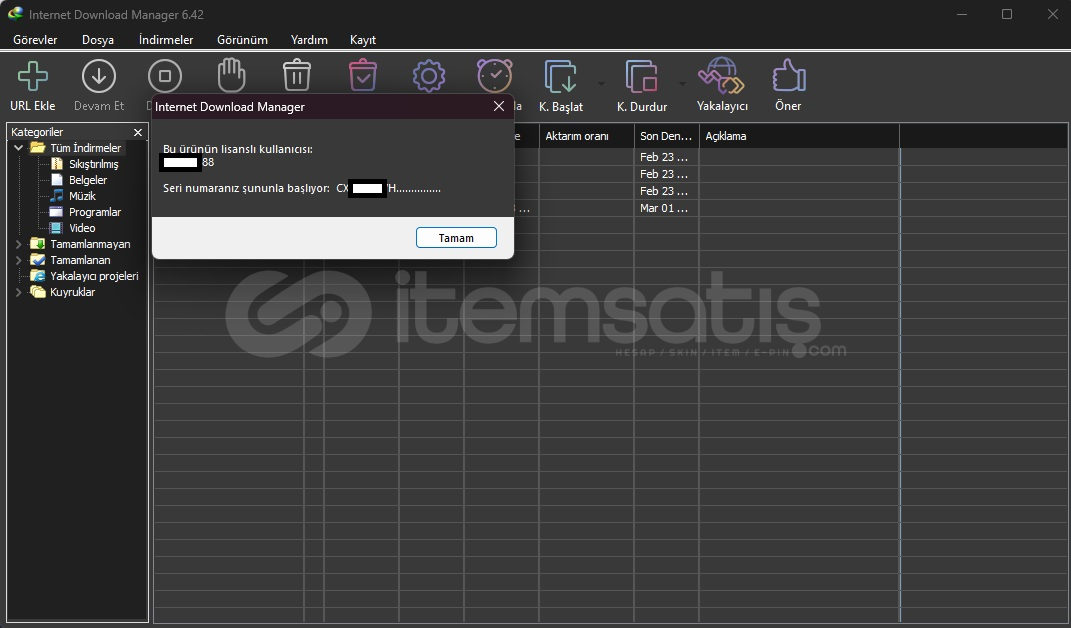Maximize the Internet Download Manager window
This screenshot has height=628, width=1071.
[1007, 14]
